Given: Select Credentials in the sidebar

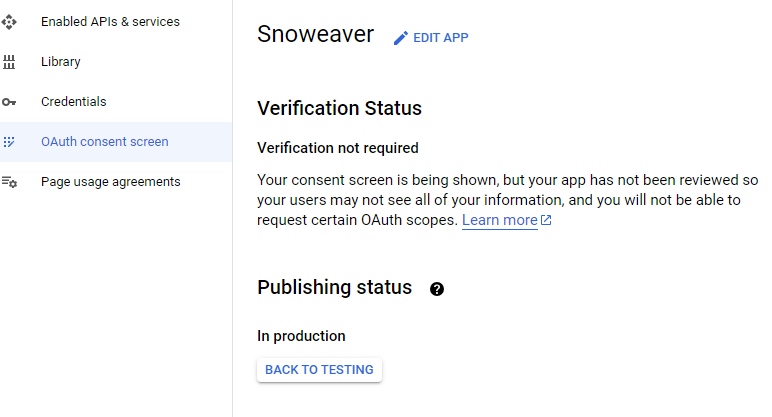Looking at the screenshot, I should coord(116,102).
